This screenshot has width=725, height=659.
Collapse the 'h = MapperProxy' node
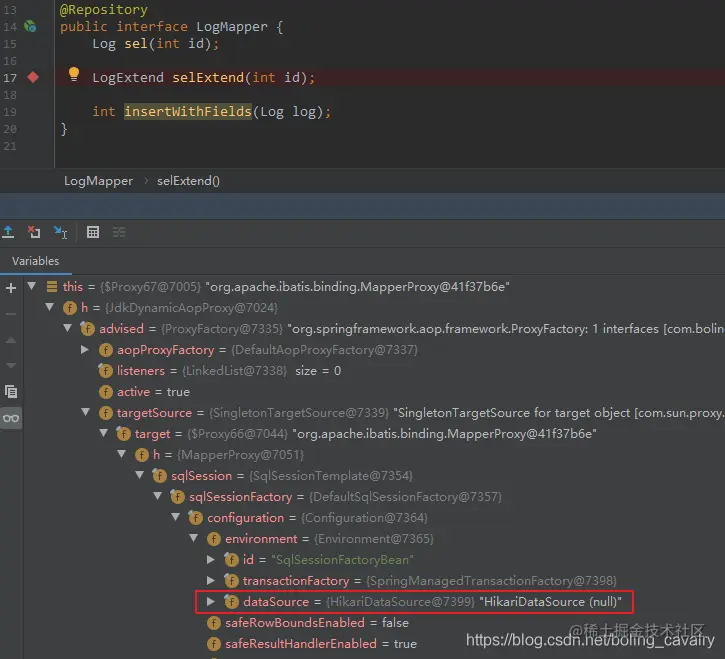click(122, 454)
